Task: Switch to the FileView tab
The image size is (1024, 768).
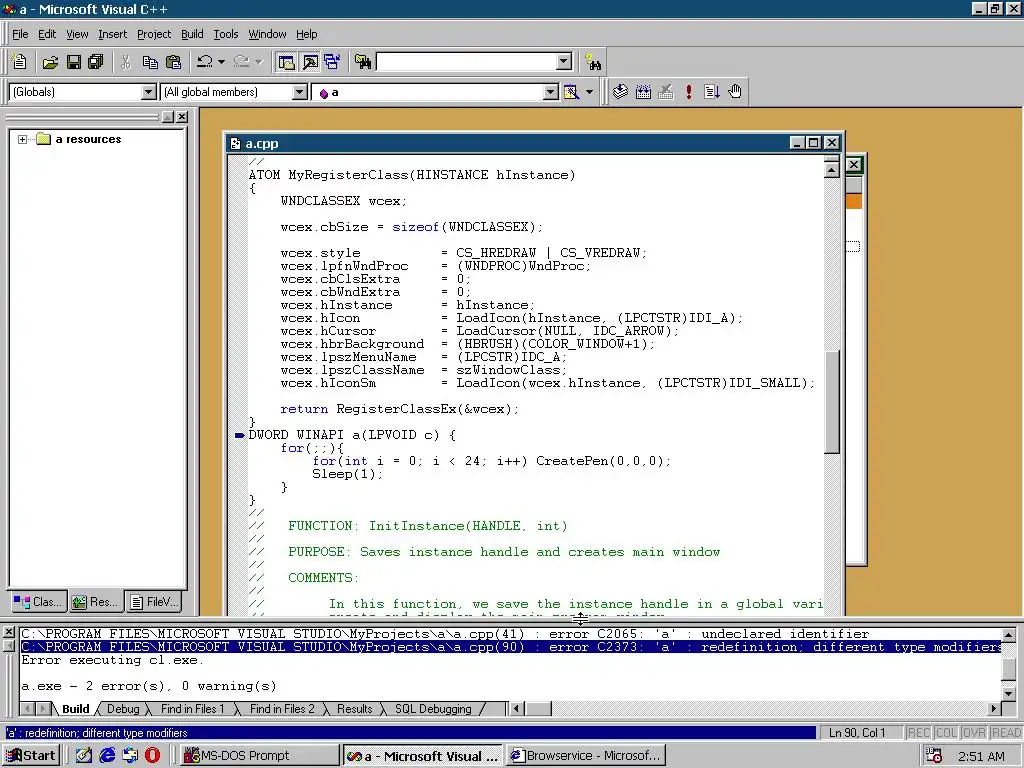Action: tap(153, 601)
